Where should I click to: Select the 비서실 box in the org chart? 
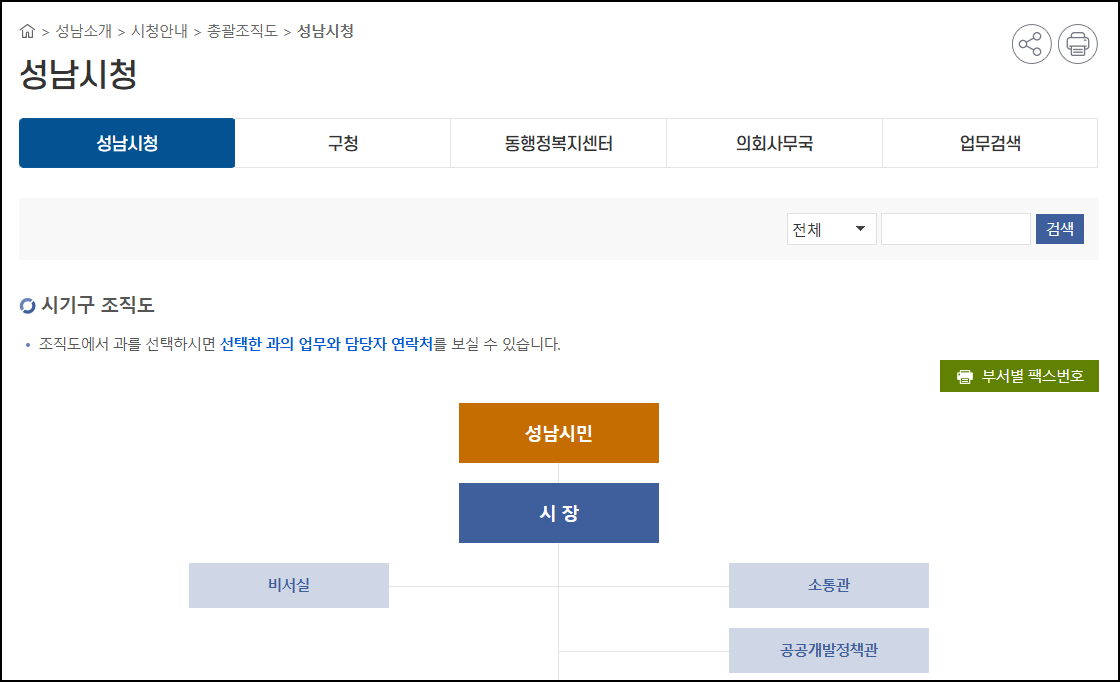[x=289, y=585]
